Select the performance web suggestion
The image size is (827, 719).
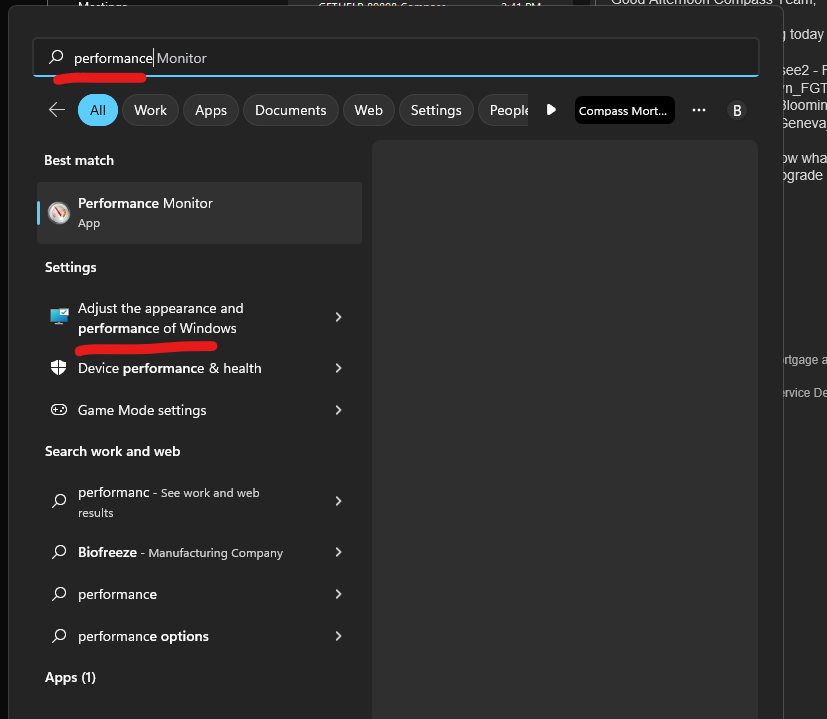(199, 595)
